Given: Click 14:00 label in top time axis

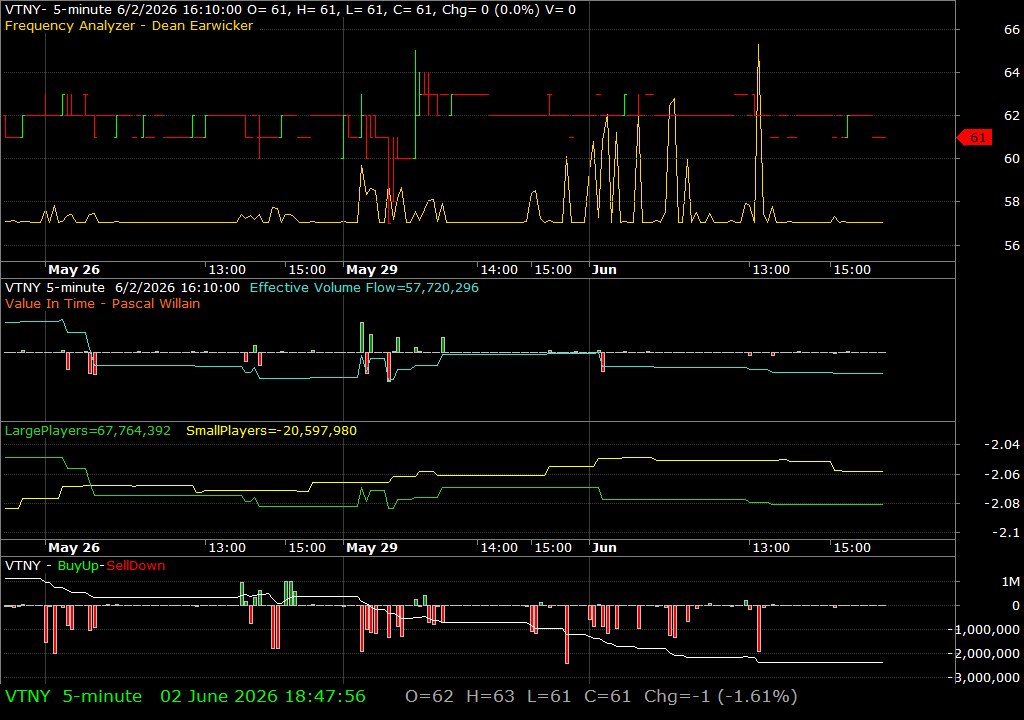Looking at the screenshot, I should (x=499, y=269).
